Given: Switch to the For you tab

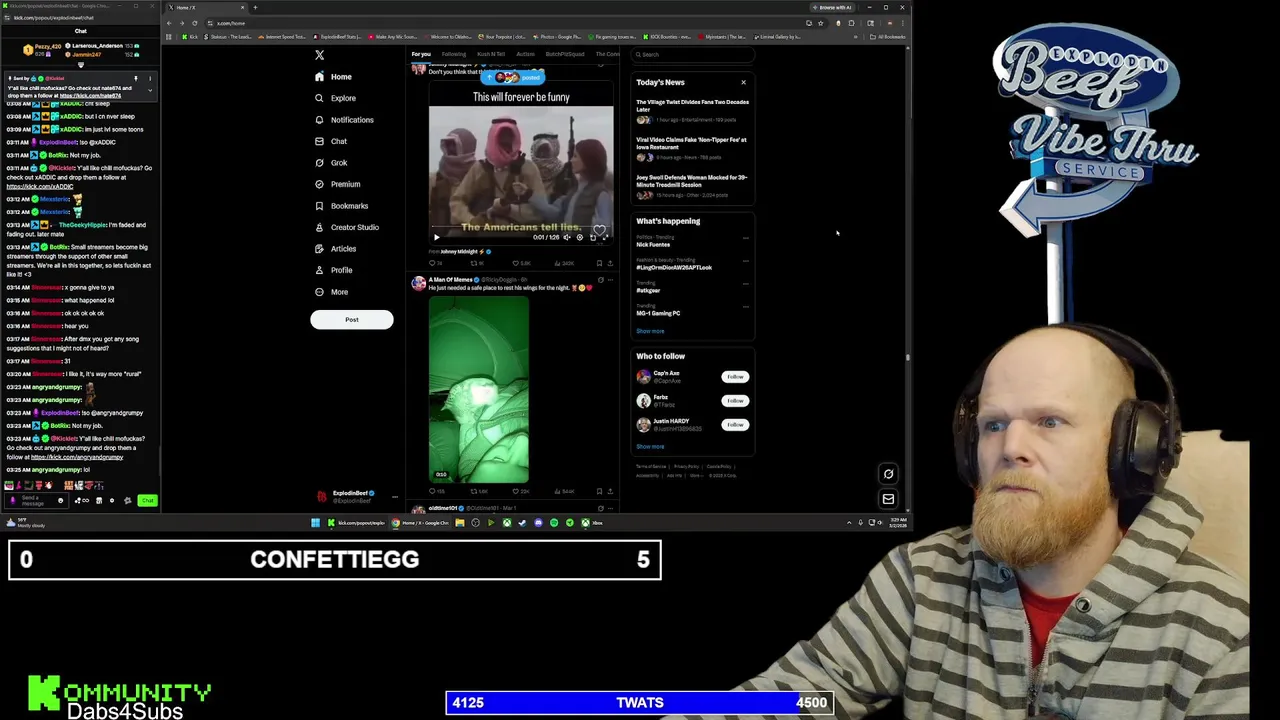Looking at the screenshot, I should click(421, 54).
